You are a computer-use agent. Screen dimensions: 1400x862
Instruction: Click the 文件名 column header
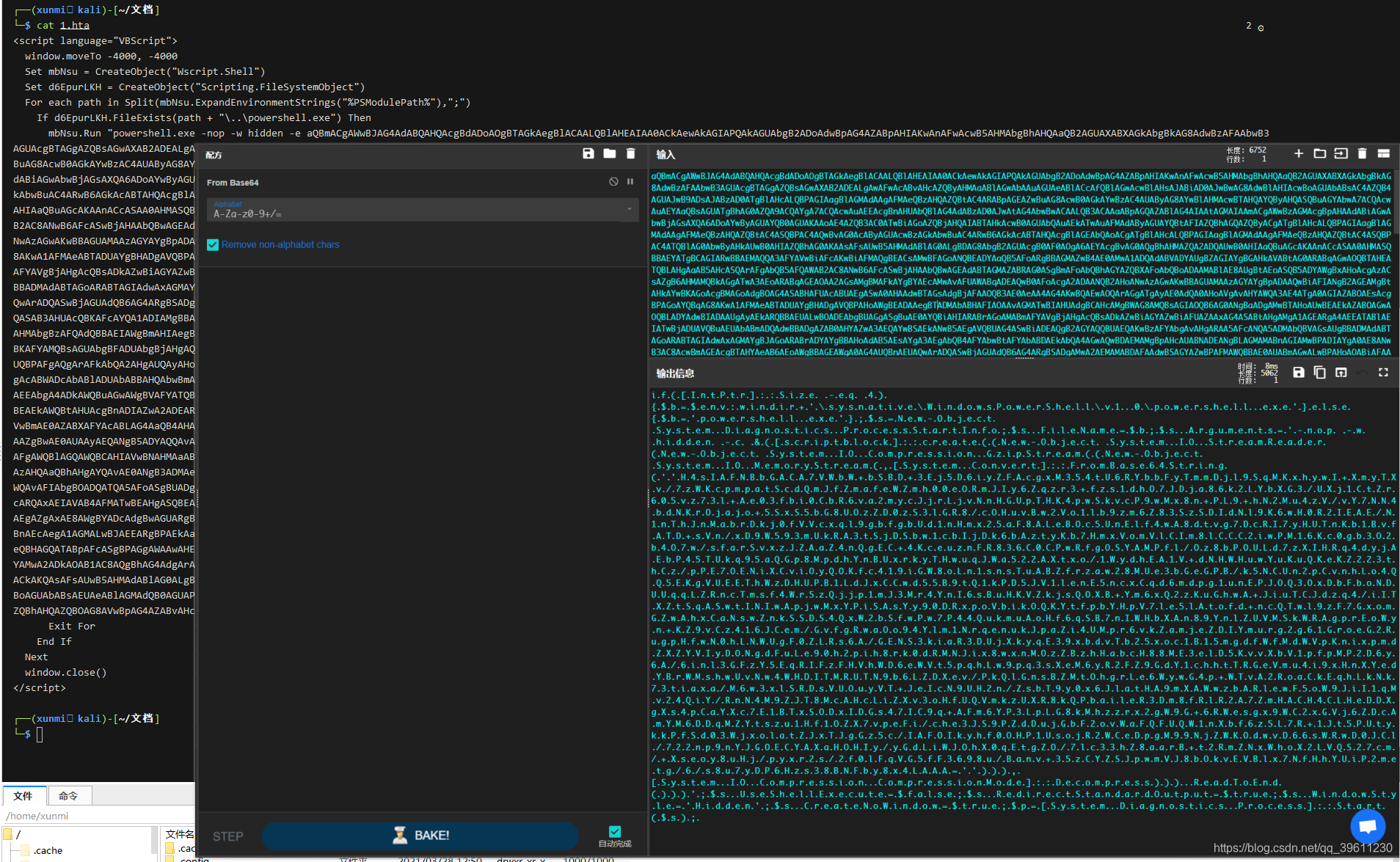[x=180, y=834]
